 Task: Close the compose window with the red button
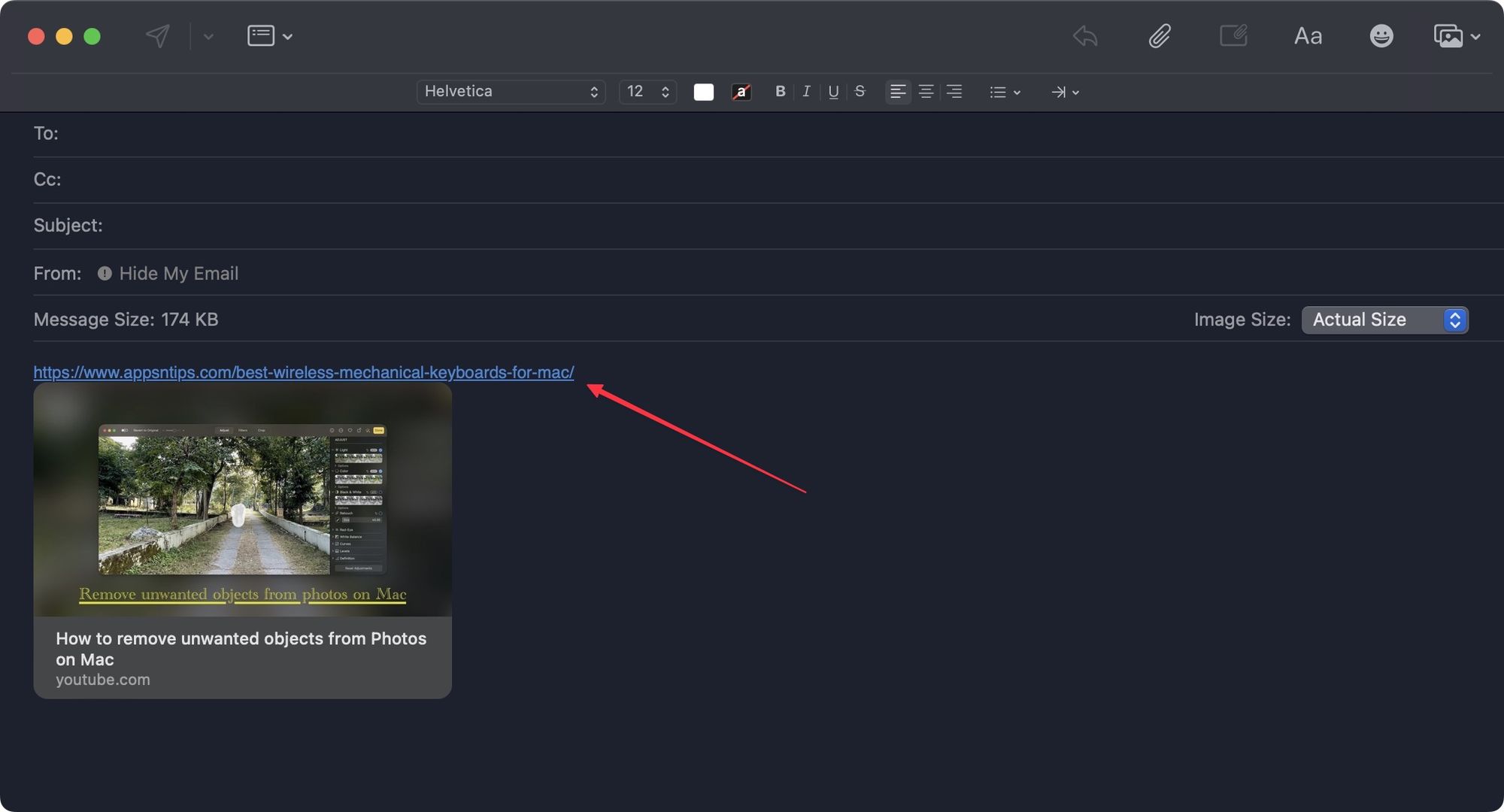coord(36,36)
